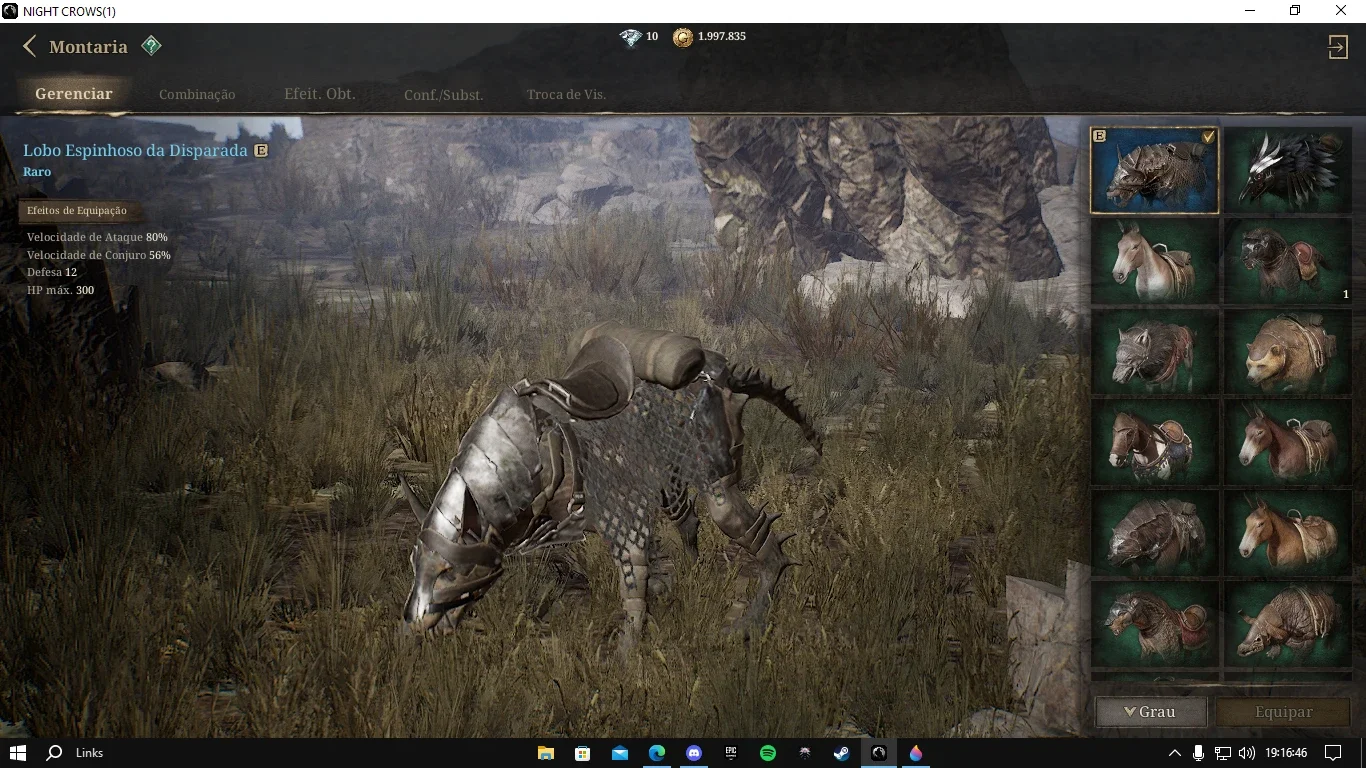Click the Efeitos de Equipação label

(77, 211)
